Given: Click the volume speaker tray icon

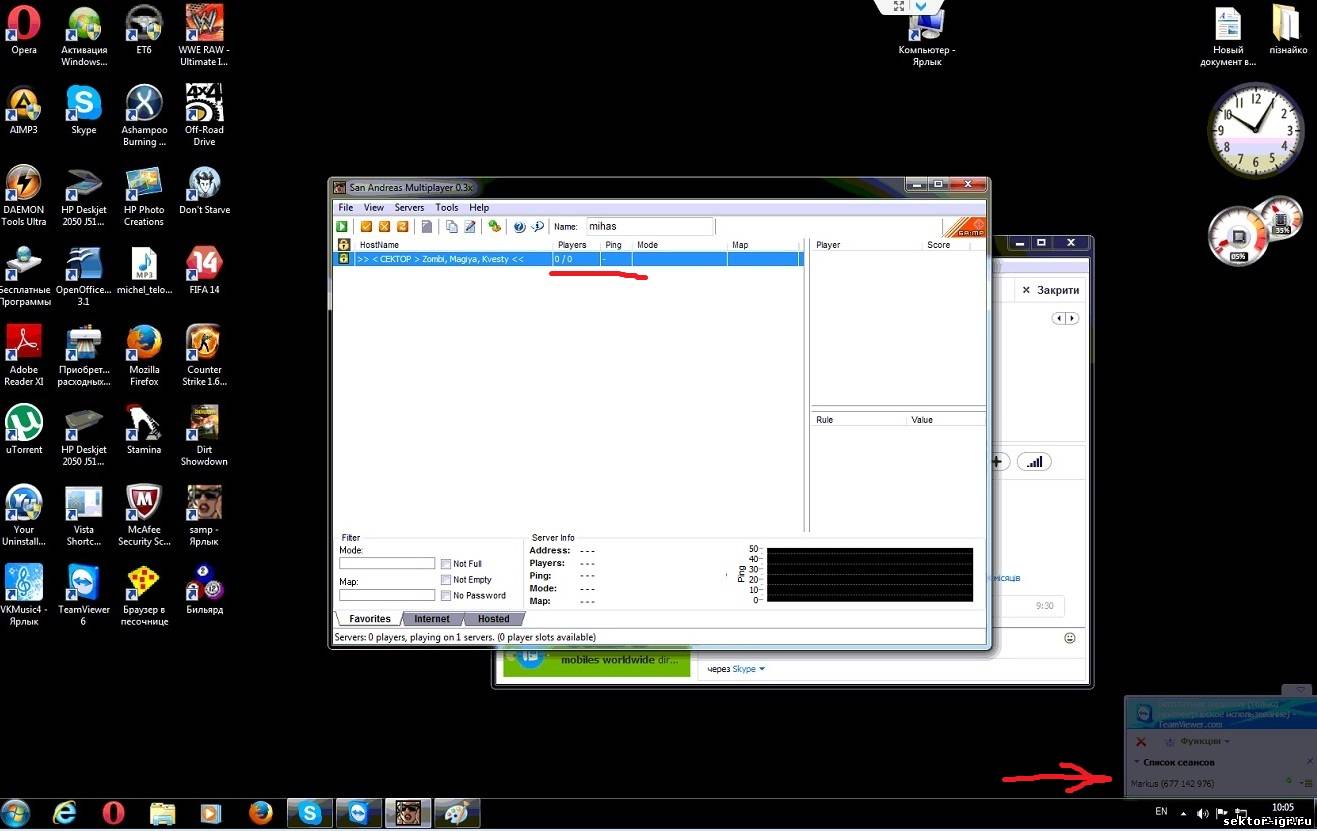Looking at the screenshot, I should [1203, 813].
